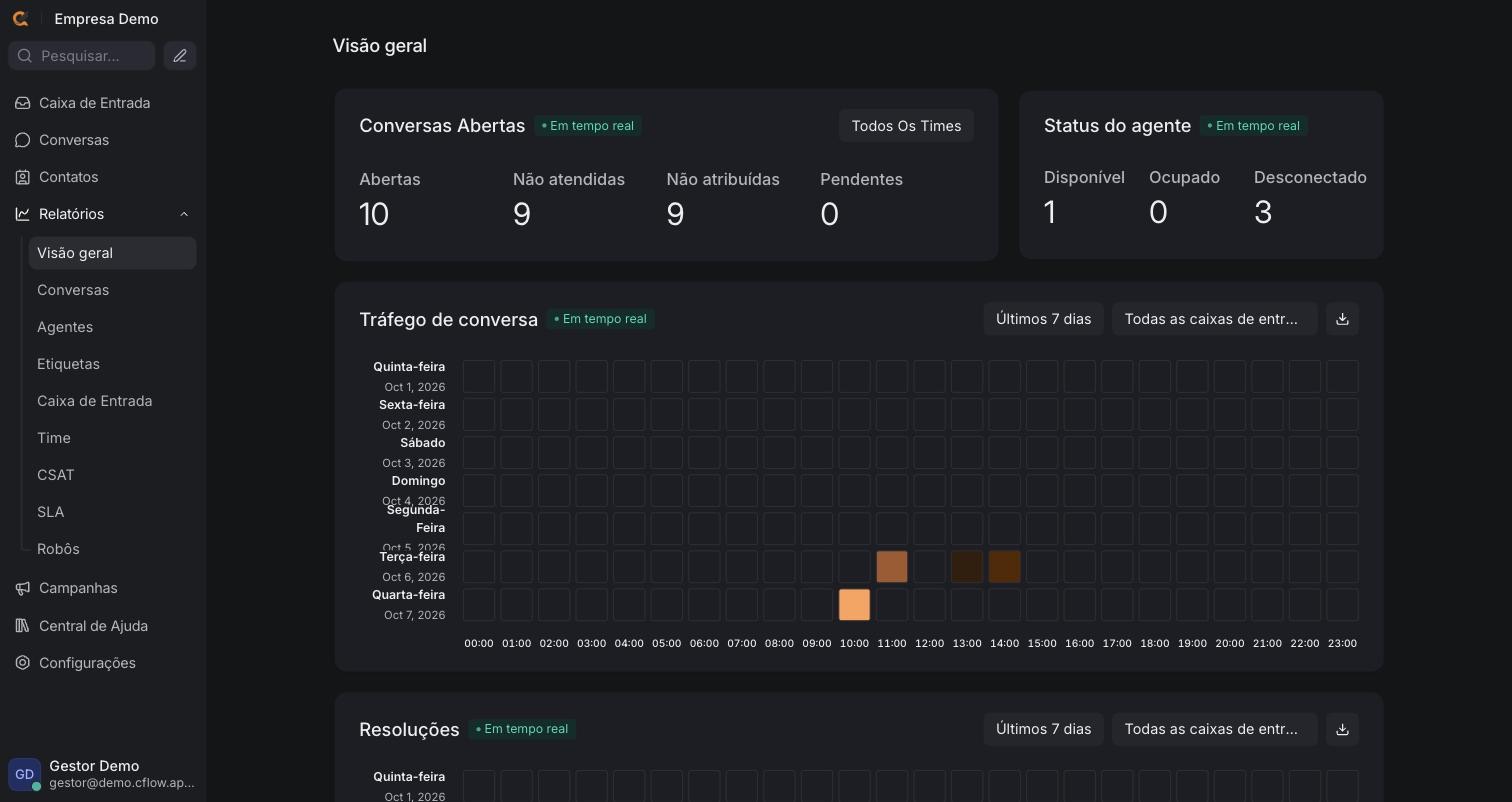This screenshot has height=802, width=1512.
Task: Click the GD user avatar
Action: [x=25, y=774]
